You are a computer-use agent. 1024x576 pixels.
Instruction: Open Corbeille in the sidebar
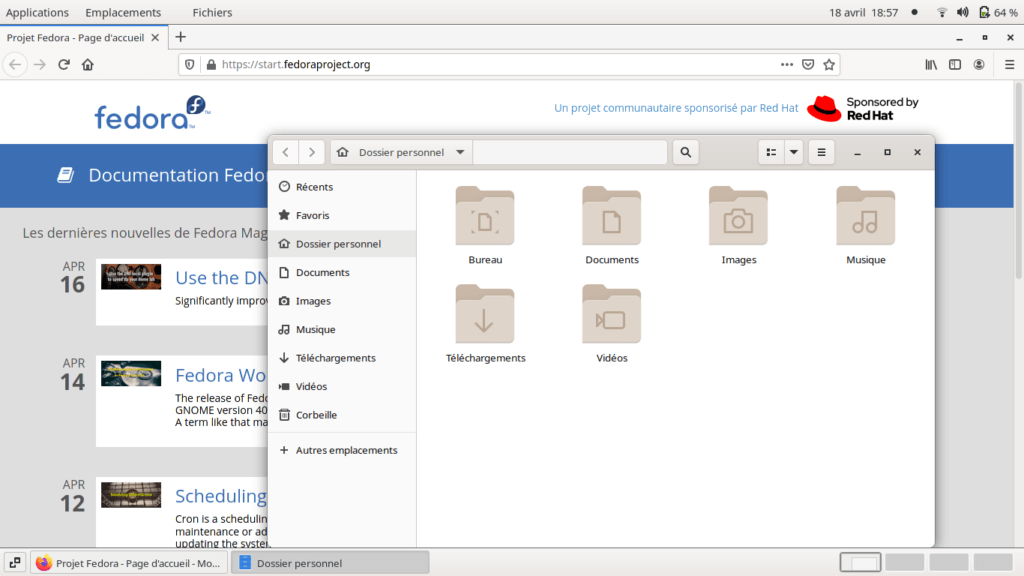click(342, 415)
